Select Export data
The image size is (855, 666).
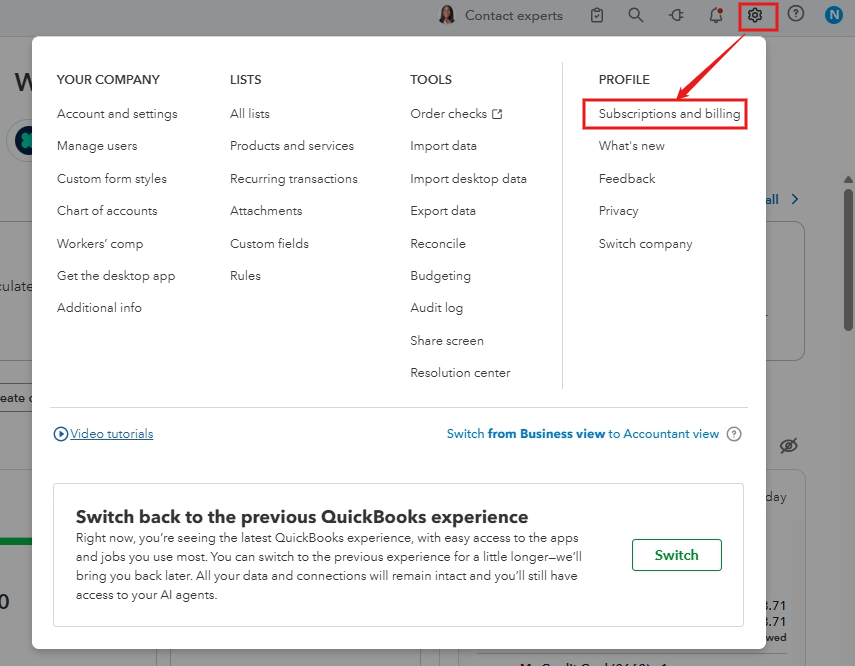tap(443, 211)
